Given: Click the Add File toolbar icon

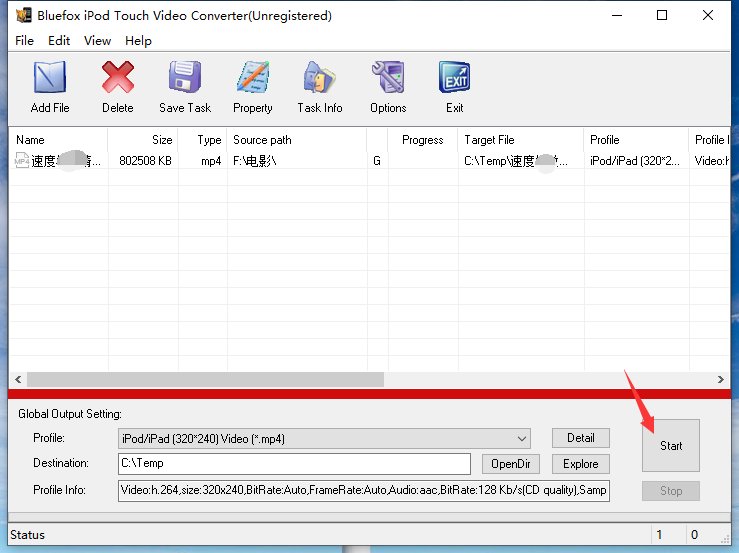Looking at the screenshot, I should [49, 77].
